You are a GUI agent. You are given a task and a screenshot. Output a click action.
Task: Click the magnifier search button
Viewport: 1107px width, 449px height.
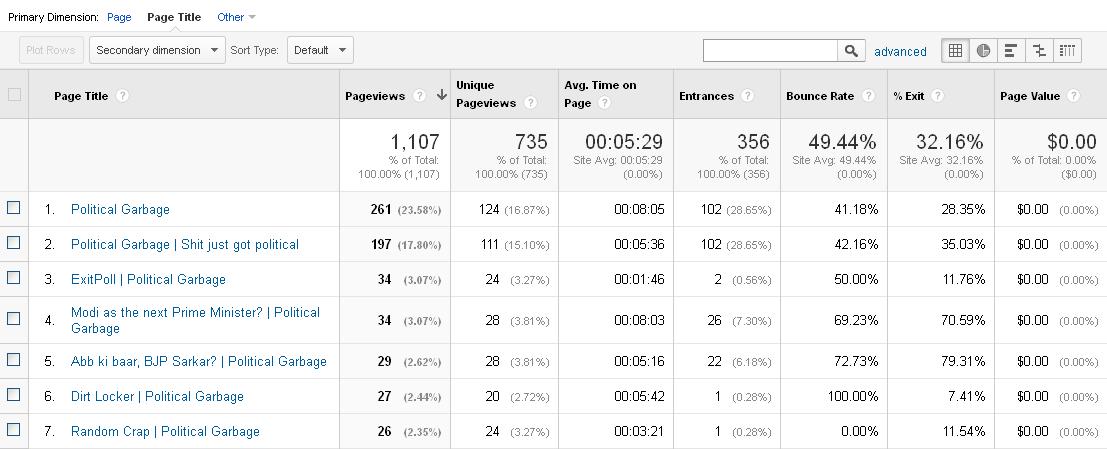(851, 51)
